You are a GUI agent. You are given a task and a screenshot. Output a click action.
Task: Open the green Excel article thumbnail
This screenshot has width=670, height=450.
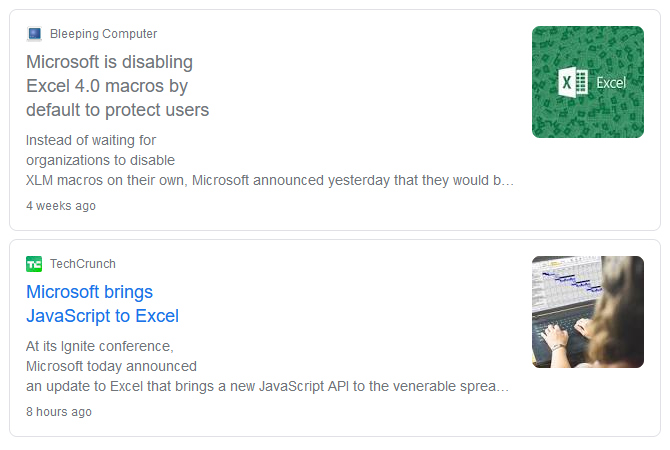tap(588, 82)
